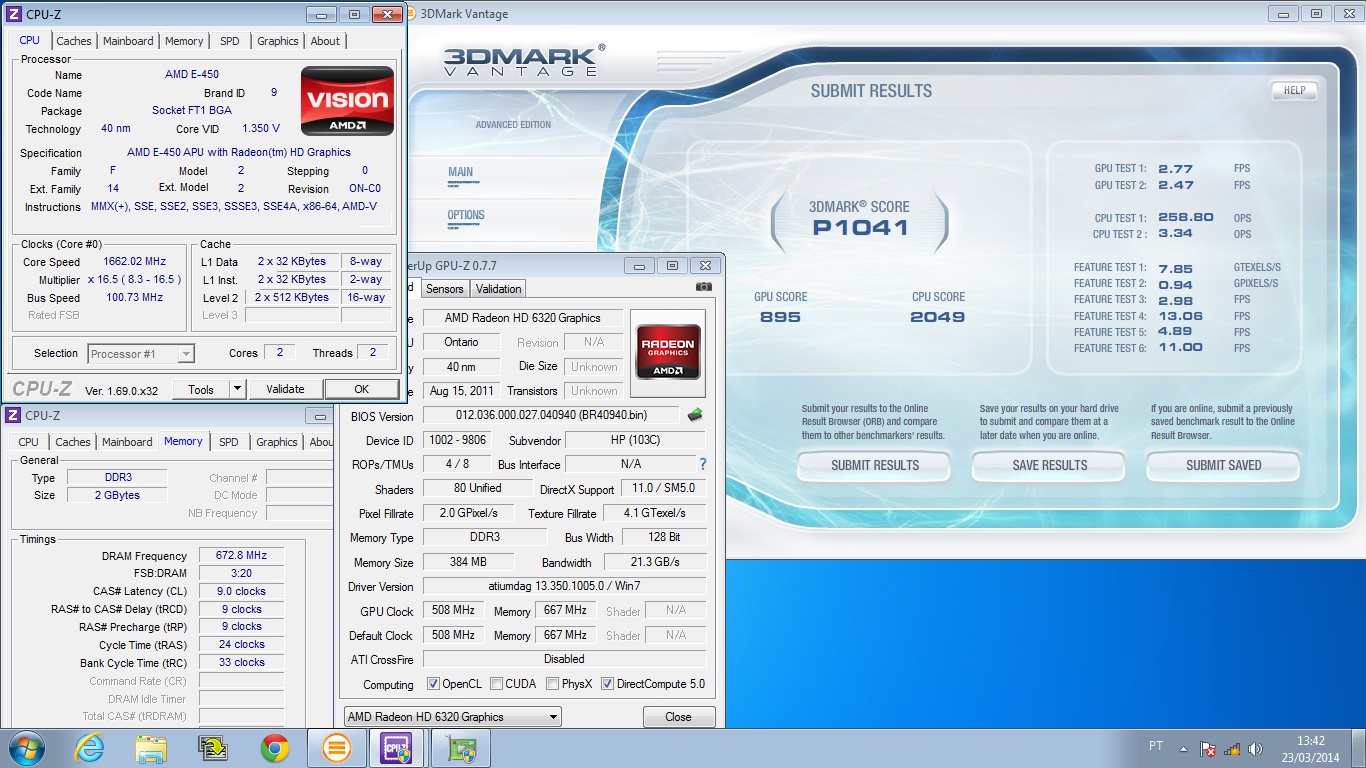
Task: Click the top CPU-Z window title icon
Action: [x=14, y=14]
